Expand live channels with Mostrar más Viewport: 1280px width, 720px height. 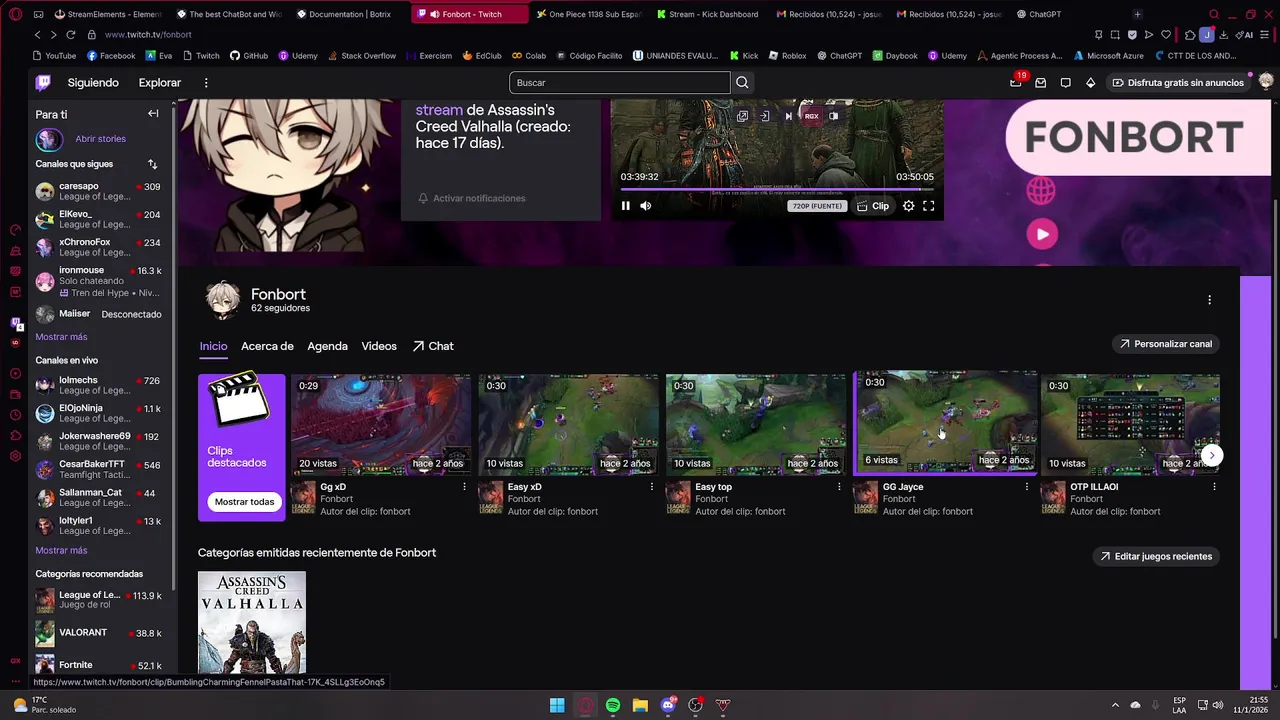(61, 550)
